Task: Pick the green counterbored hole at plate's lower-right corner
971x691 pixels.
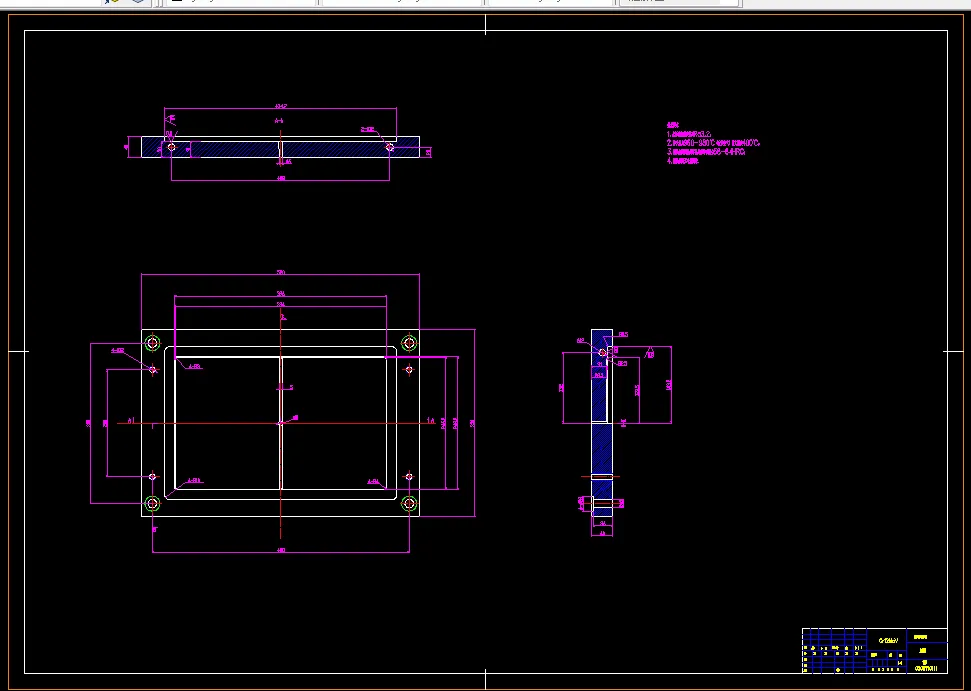Action: (x=409, y=503)
